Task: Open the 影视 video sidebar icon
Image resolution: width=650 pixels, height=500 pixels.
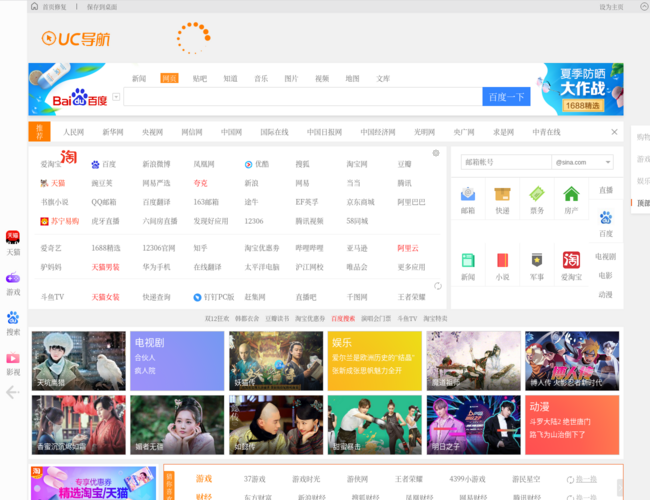Action: click(x=13, y=358)
